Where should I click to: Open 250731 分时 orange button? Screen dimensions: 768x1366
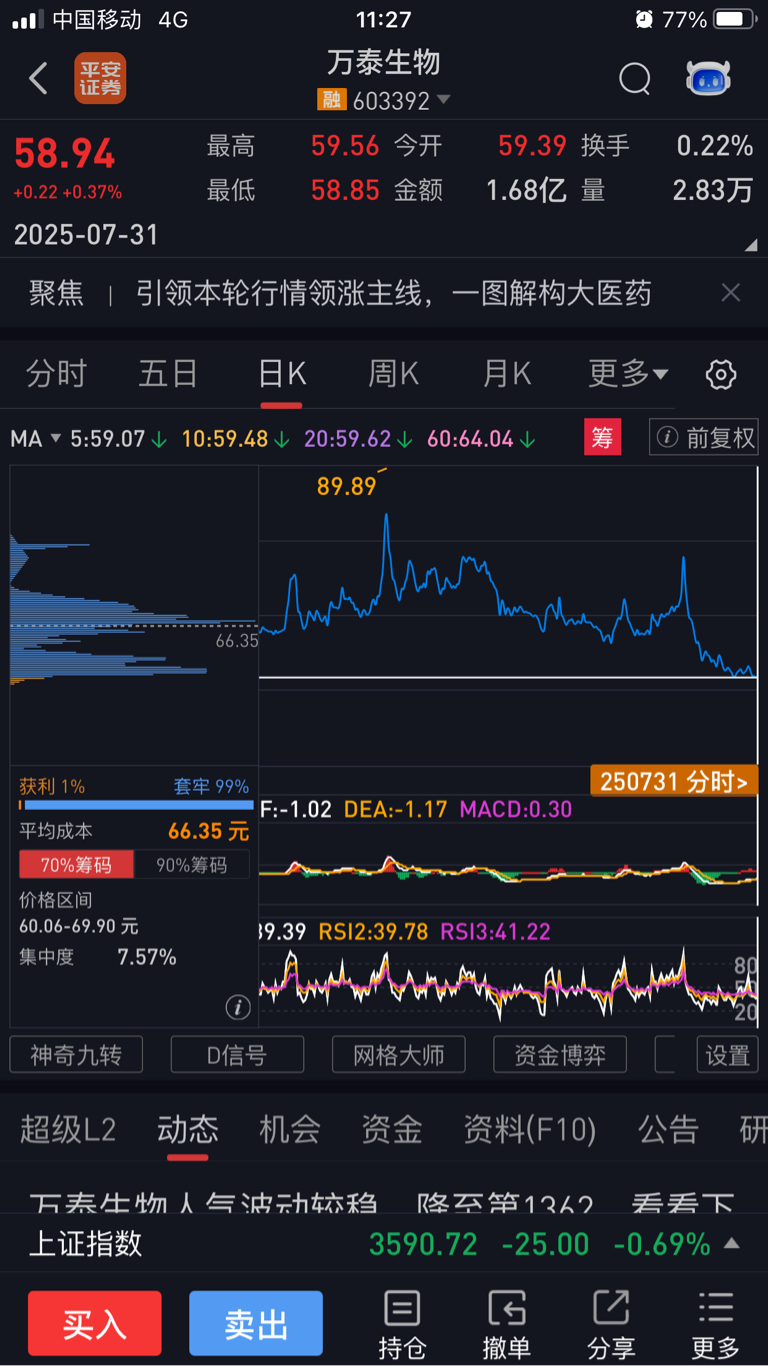pos(674,781)
